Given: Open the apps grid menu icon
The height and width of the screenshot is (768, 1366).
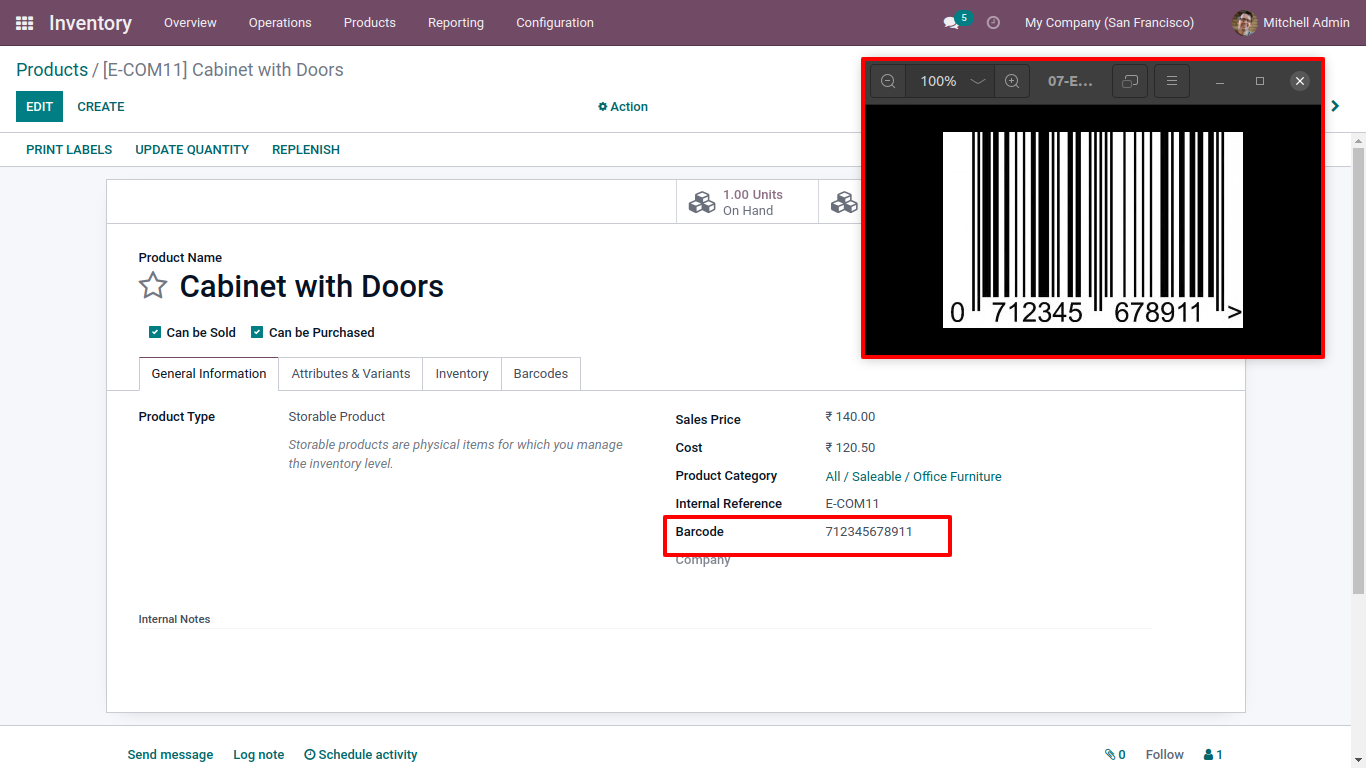Looking at the screenshot, I should [x=24, y=22].
